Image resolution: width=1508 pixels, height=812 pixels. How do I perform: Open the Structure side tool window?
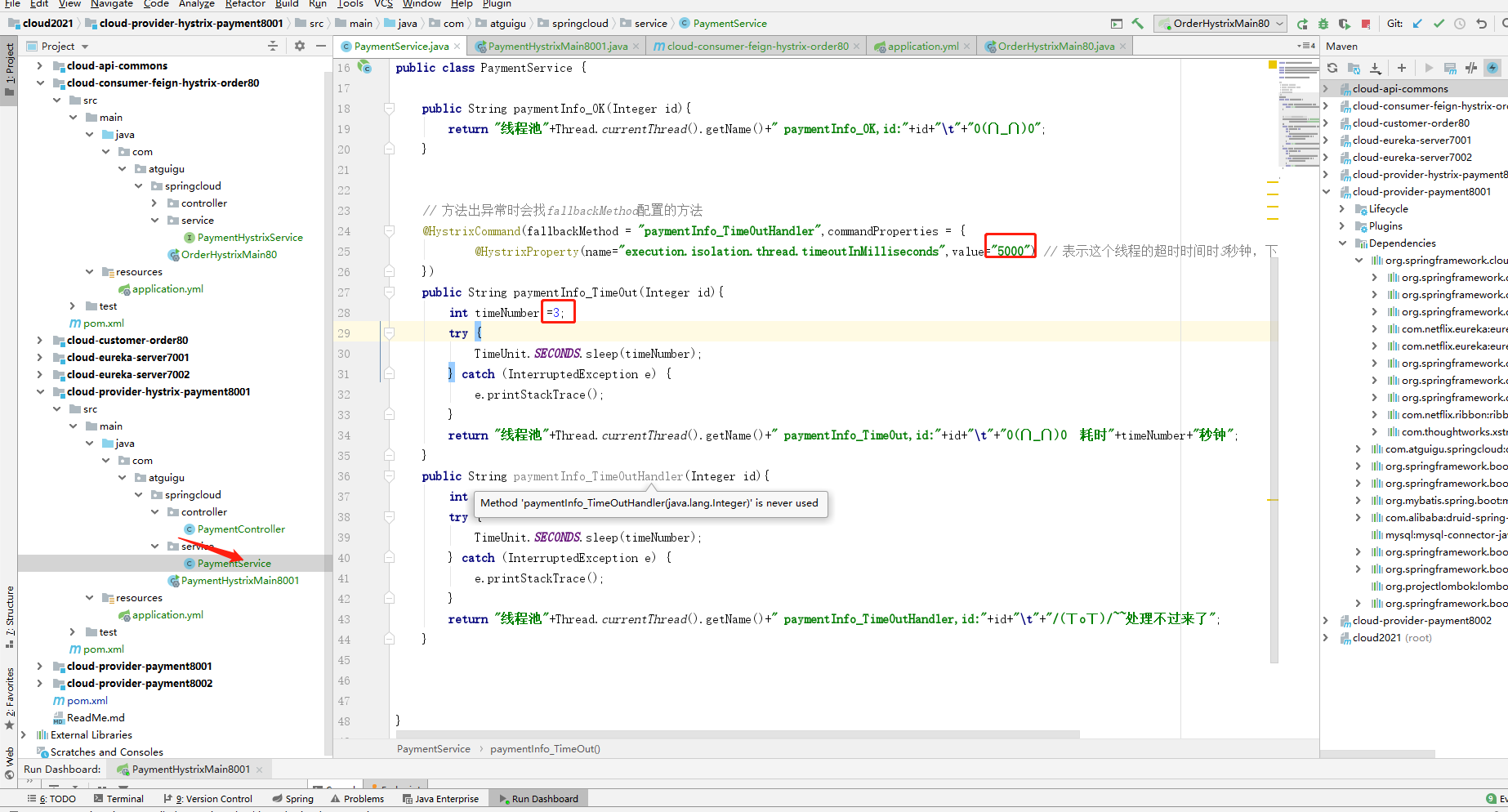(x=10, y=617)
